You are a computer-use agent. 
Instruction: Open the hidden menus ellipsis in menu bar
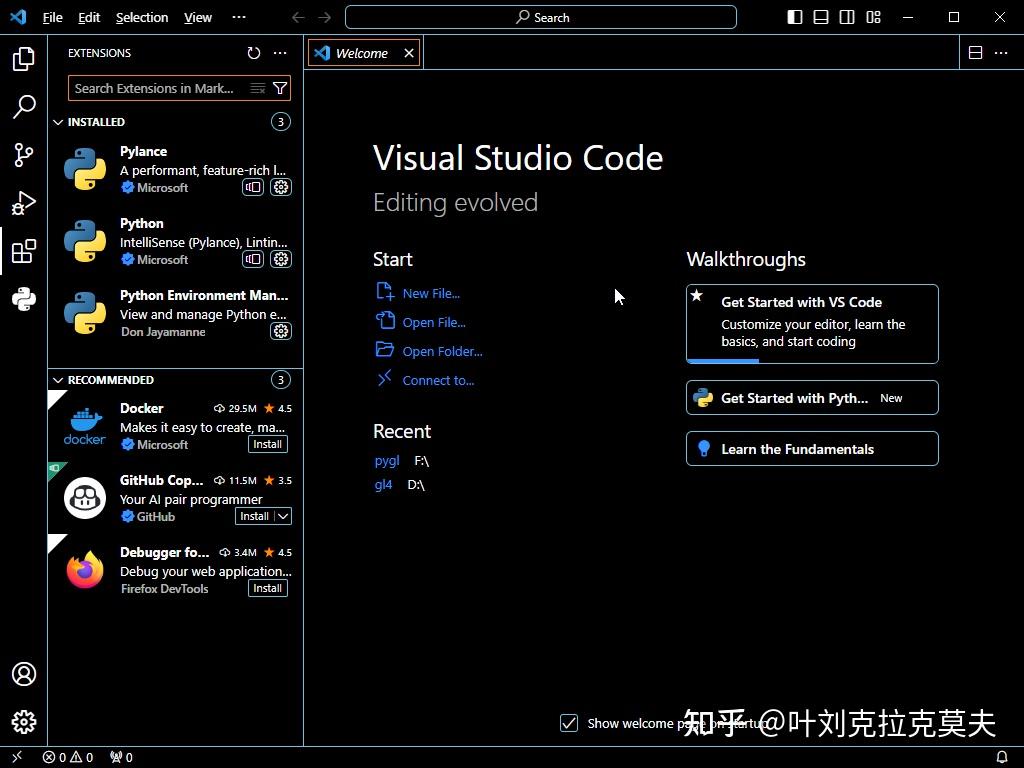[x=239, y=18]
